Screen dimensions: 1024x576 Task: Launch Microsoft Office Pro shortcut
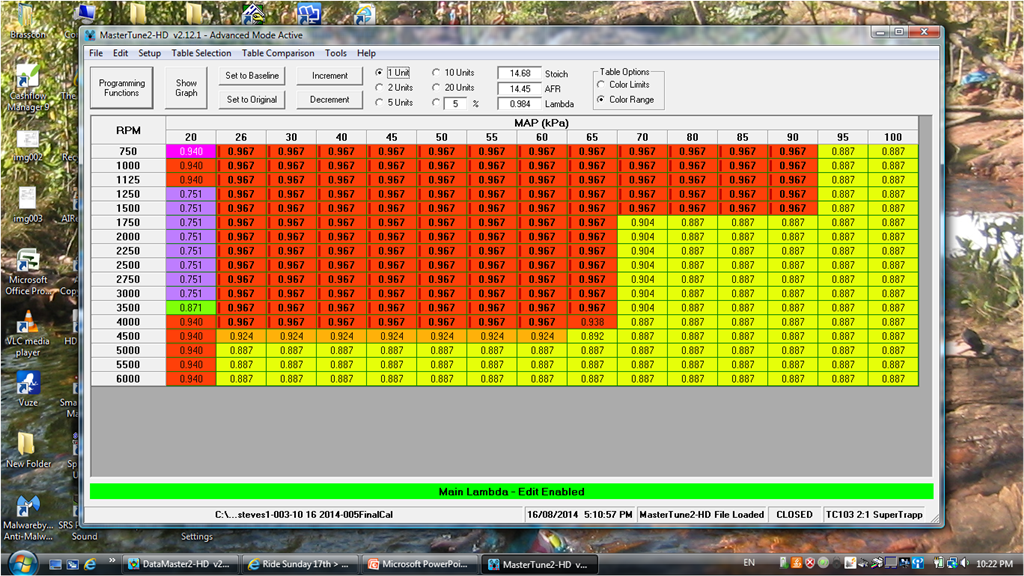tap(27, 272)
